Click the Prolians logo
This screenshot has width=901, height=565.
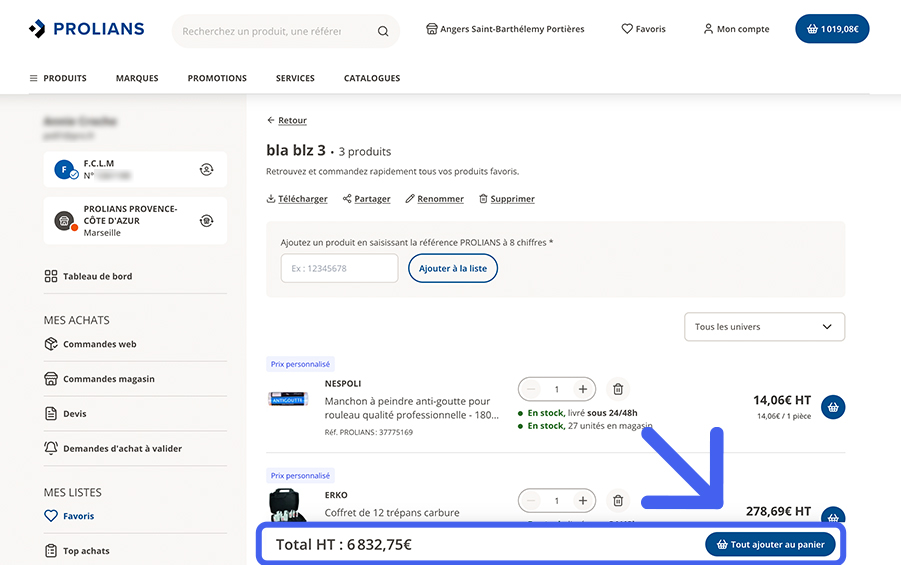pyautogui.click(x=87, y=29)
